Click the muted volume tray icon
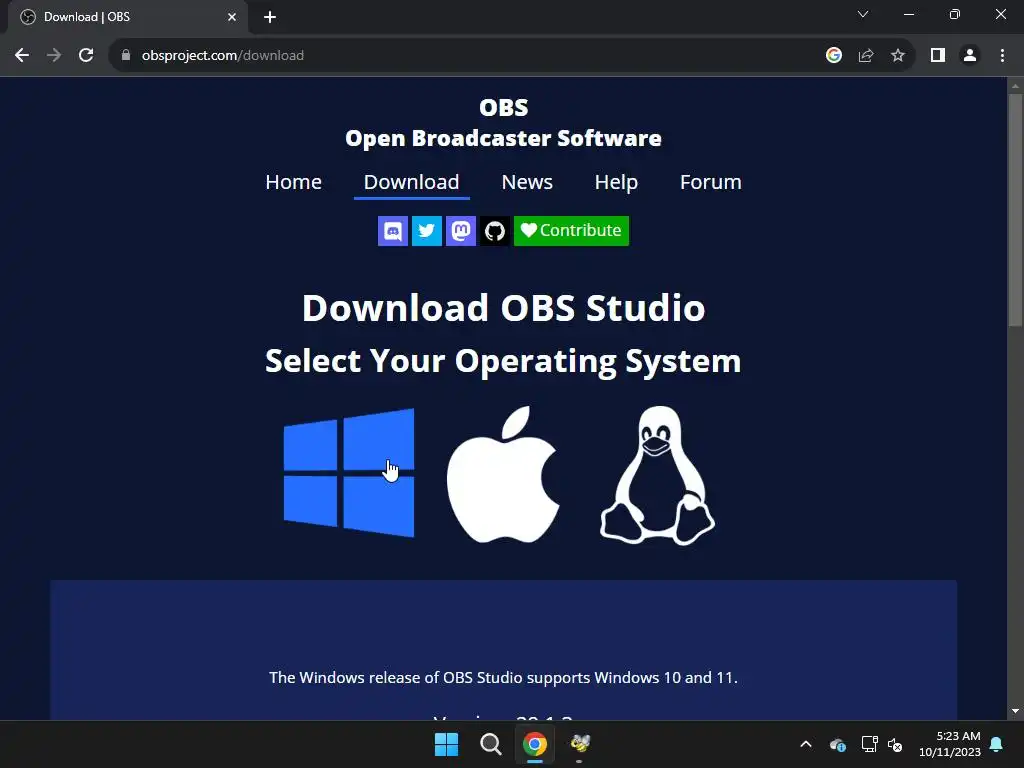 (895, 744)
